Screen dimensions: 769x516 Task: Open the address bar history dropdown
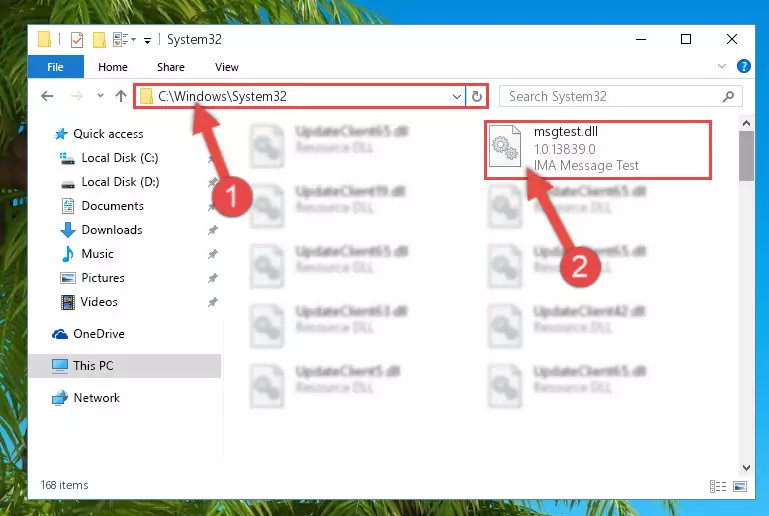click(457, 96)
